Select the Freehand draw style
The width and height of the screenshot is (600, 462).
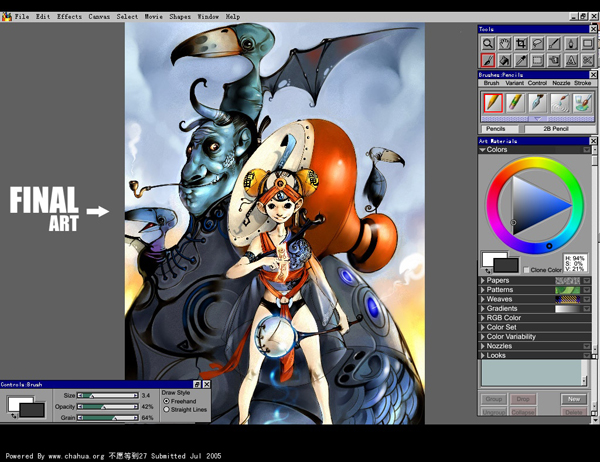coord(166,401)
